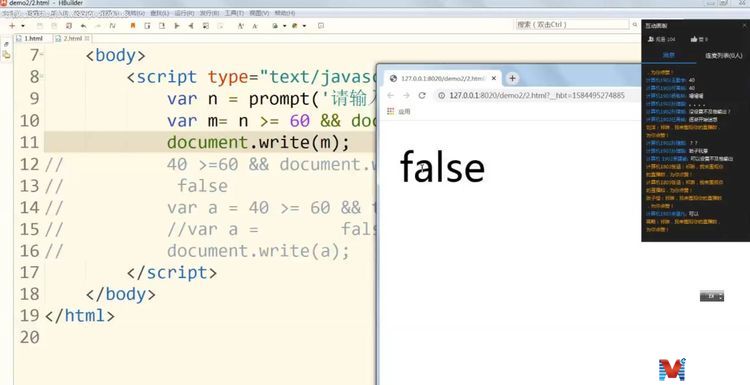Click the browser address bar showing 127.0.0.1:8020
This screenshot has height=385, width=750.
click(x=537, y=96)
